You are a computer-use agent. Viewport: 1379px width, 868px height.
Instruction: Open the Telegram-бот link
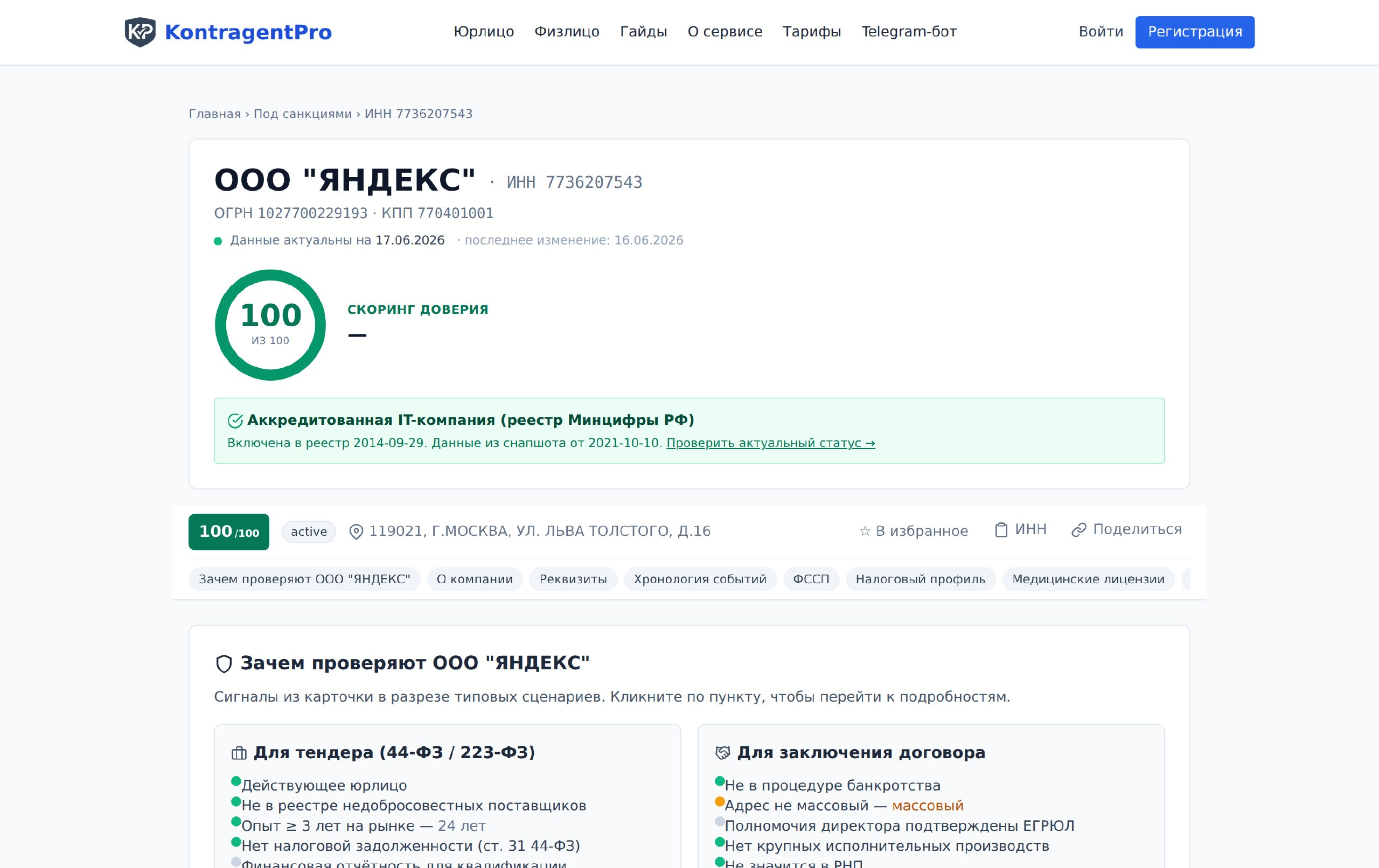click(909, 31)
